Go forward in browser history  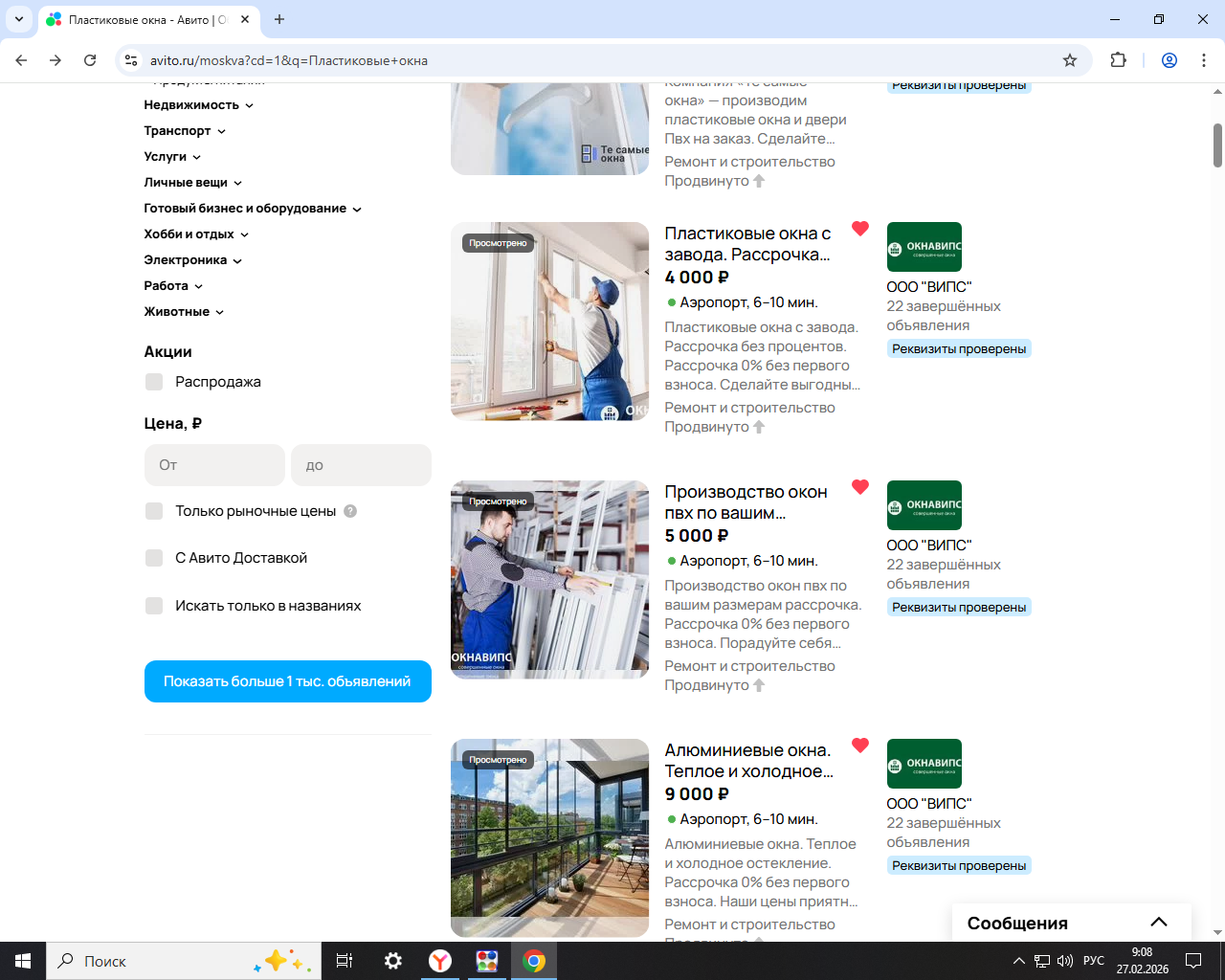click(x=56, y=60)
